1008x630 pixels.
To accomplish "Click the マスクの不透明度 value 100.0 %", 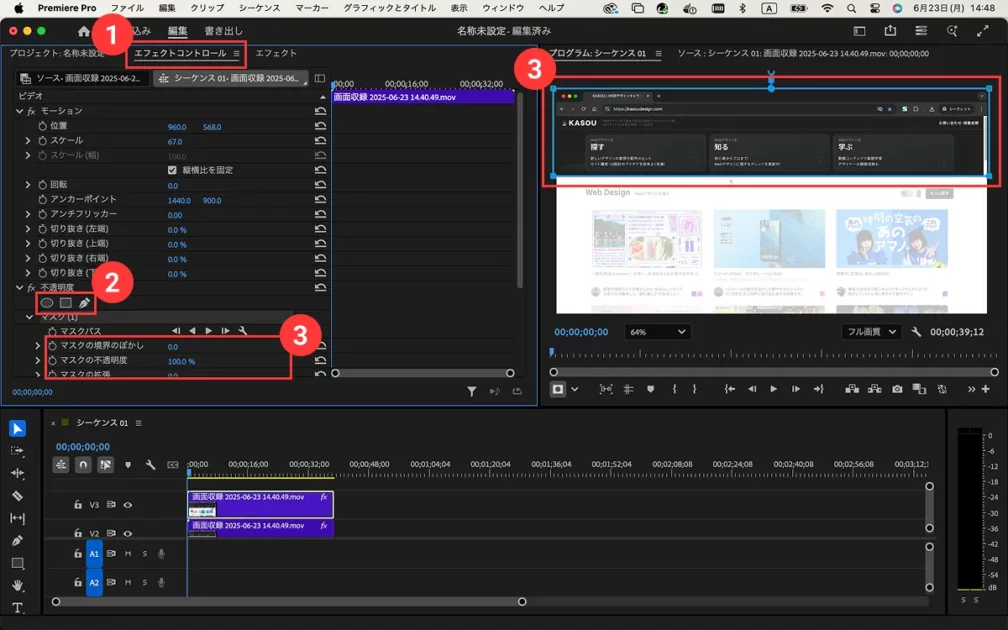I will tap(181, 361).
